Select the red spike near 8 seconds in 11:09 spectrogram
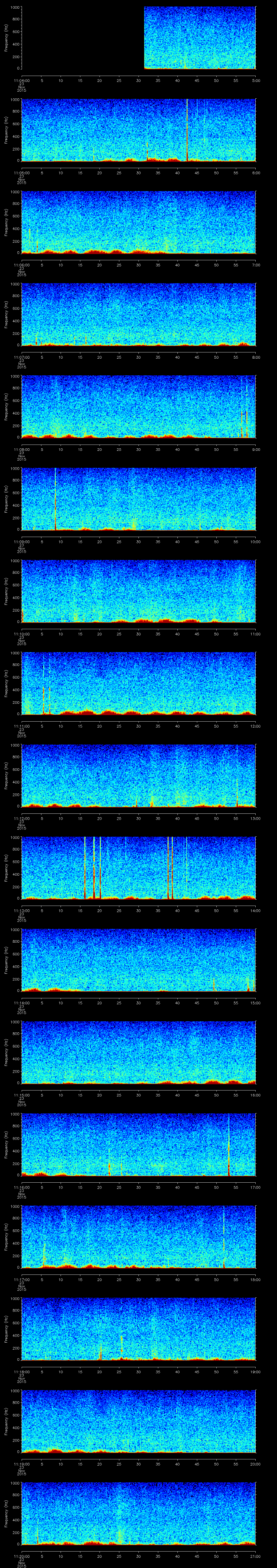The height and width of the screenshot is (1568, 277). pos(55,499)
